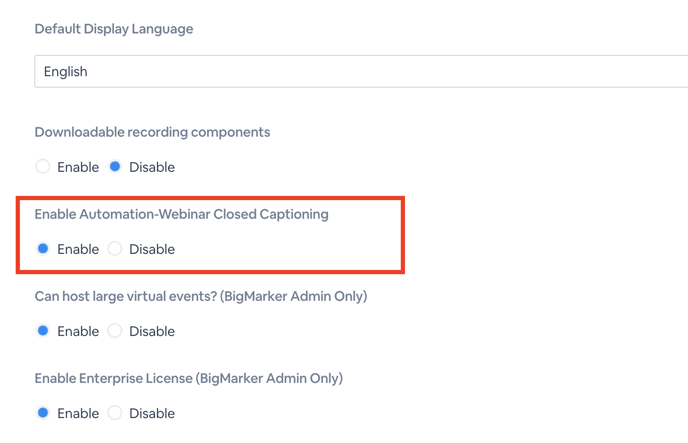The height and width of the screenshot is (443, 688).
Task: Click the Enable radio circle for Downloadable recording components
Action: [43, 167]
